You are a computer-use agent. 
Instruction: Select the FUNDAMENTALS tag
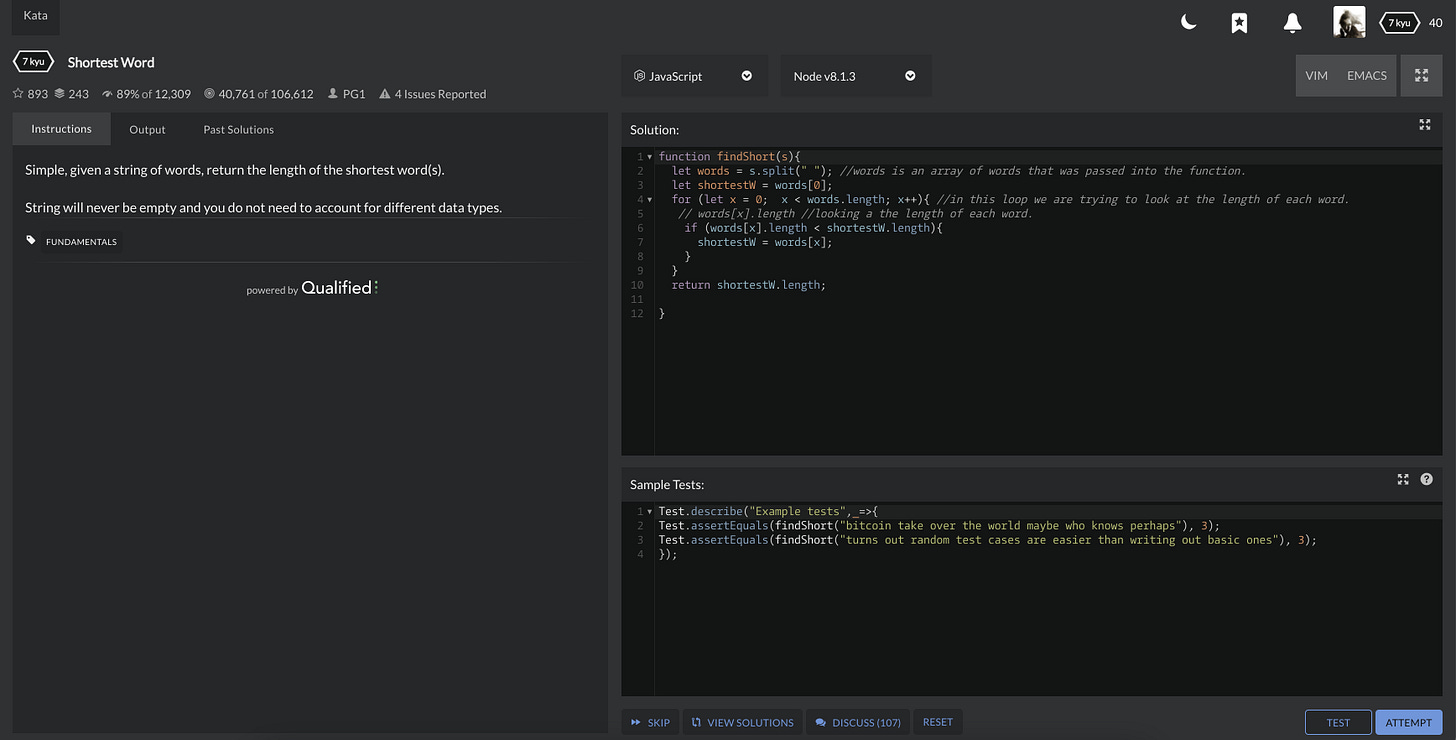(x=81, y=242)
